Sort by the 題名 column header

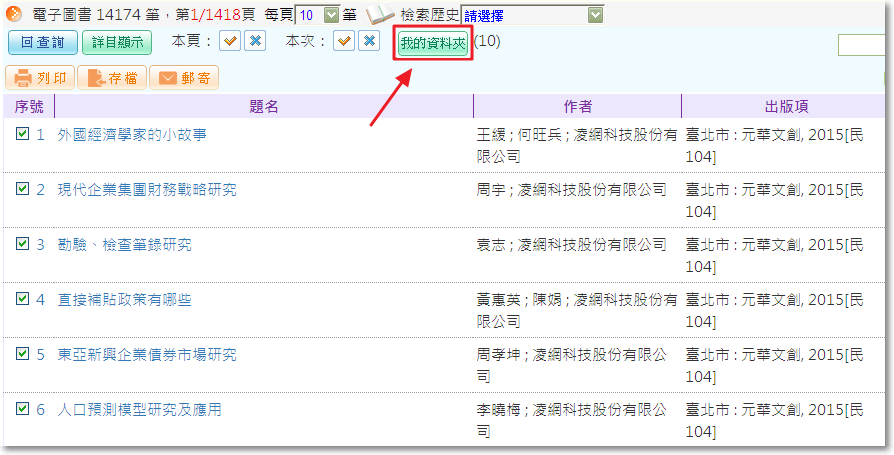263,106
